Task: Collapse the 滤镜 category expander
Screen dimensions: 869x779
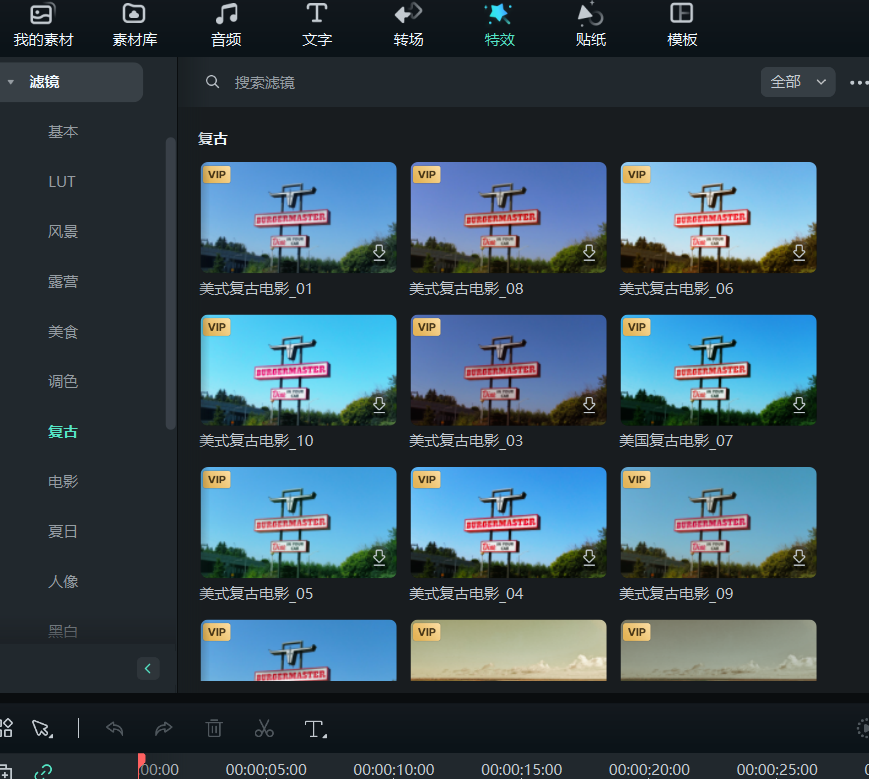Action: (x=11, y=82)
